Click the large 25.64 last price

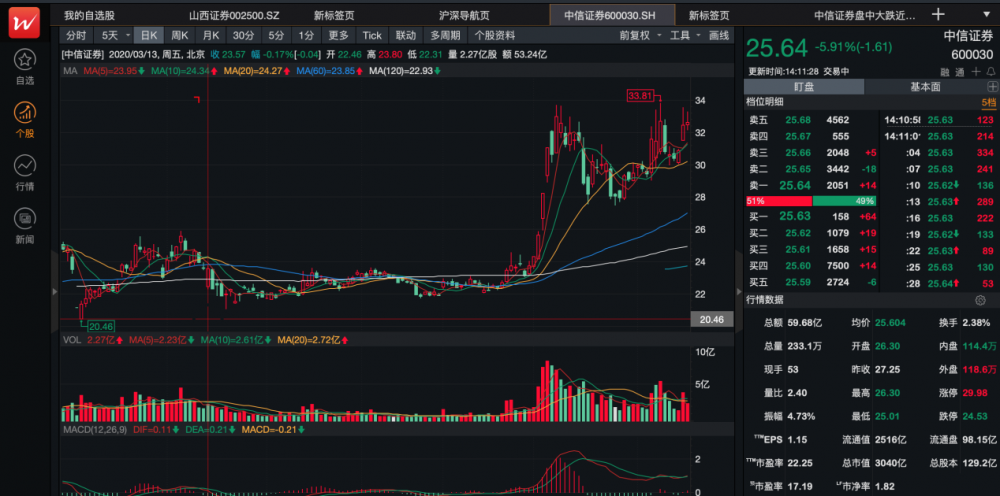777,47
